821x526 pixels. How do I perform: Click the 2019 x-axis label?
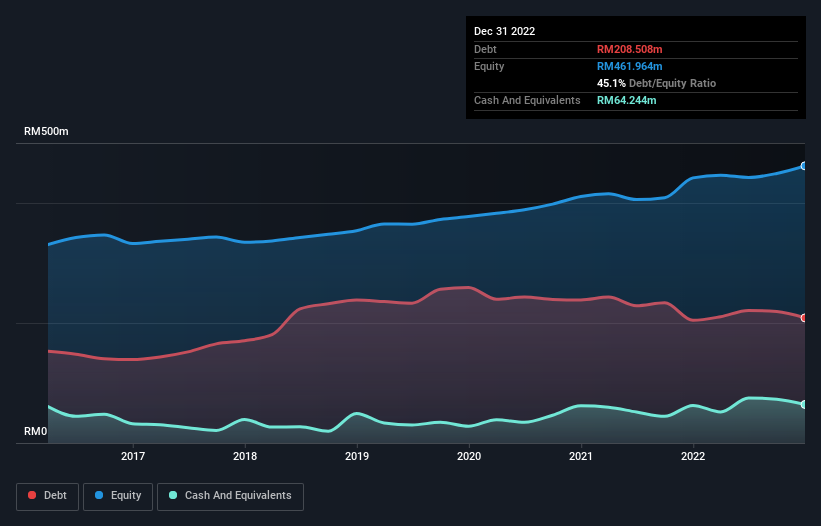click(x=357, y=456)
